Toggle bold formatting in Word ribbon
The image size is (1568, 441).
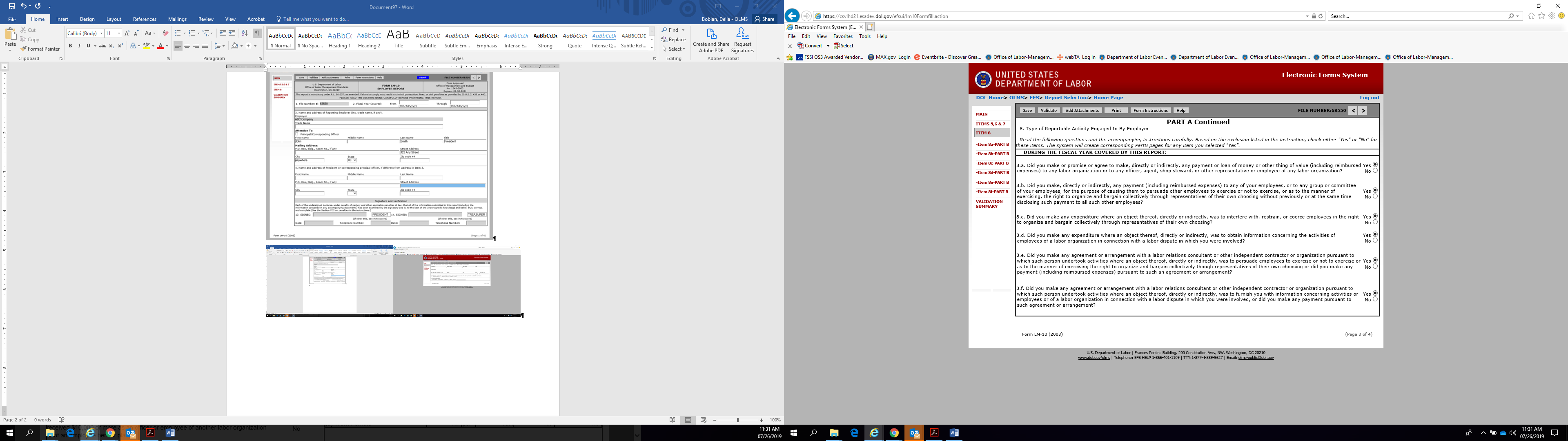tap(70, 46)
